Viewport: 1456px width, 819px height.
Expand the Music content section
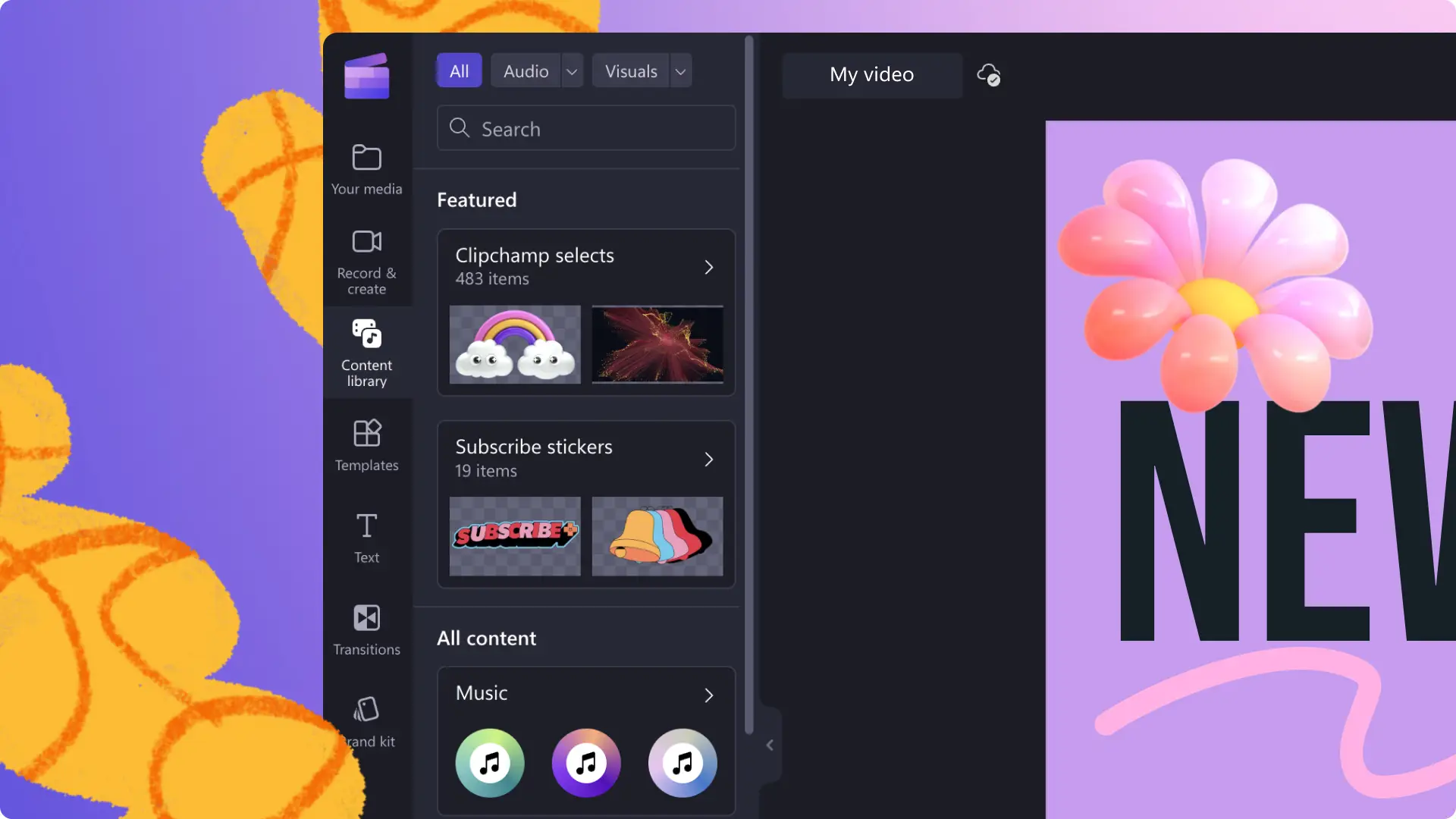708,694
